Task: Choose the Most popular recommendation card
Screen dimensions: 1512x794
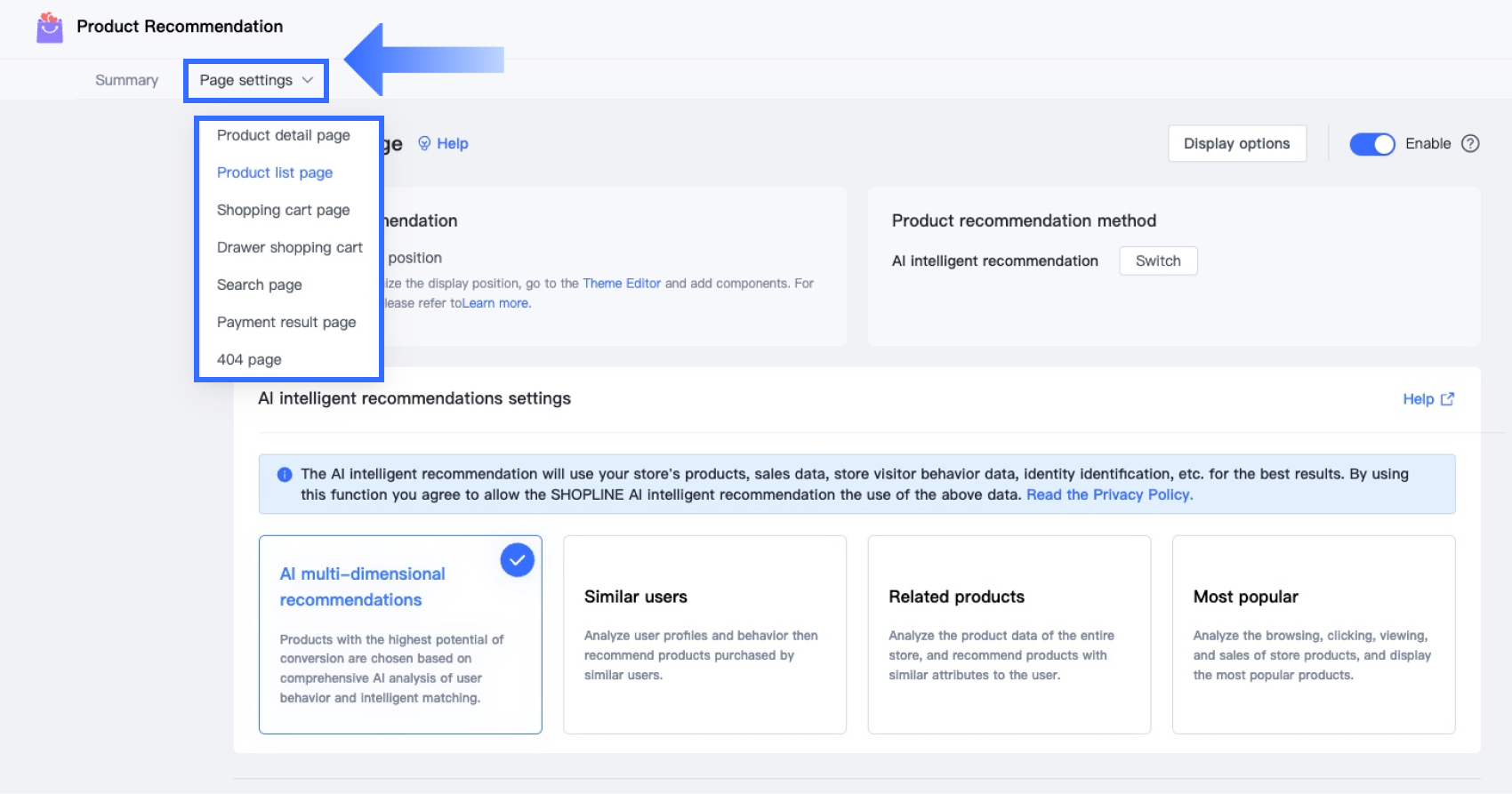Action: (1313, 634)
